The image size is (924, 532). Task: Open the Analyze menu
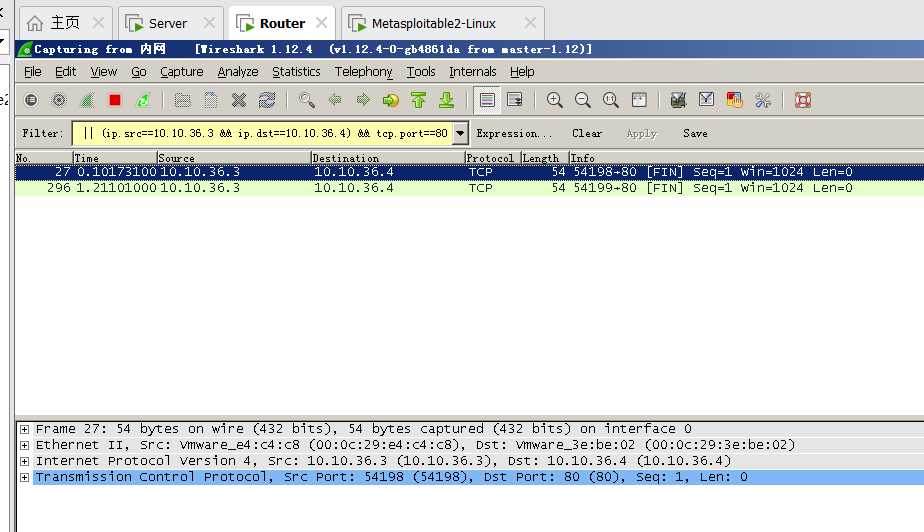pos(238,72)
